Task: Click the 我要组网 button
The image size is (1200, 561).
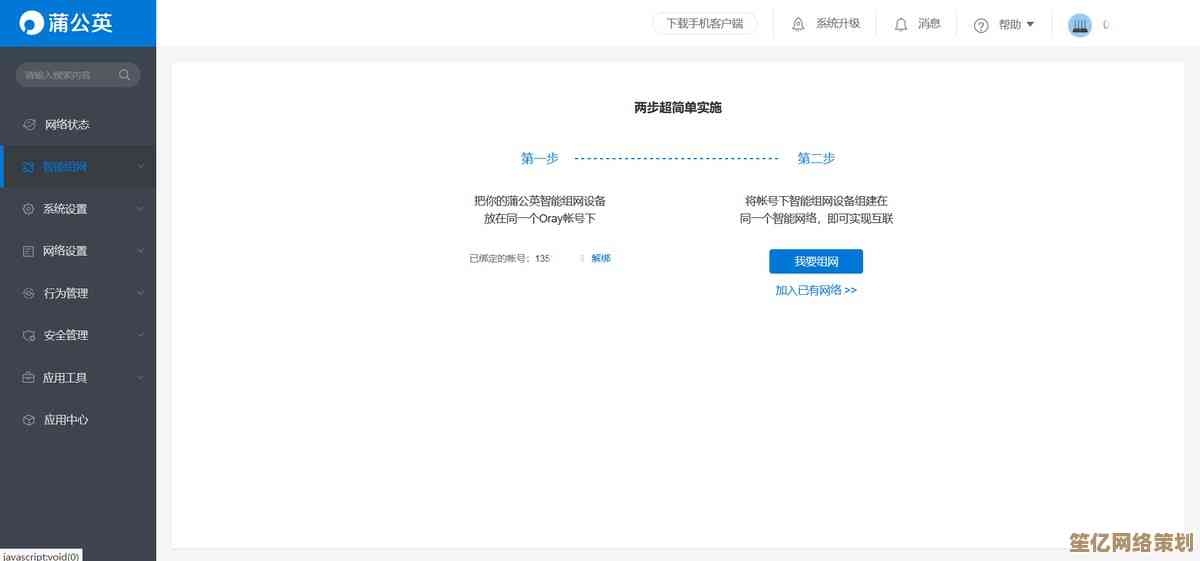Action: click(816, 261)
